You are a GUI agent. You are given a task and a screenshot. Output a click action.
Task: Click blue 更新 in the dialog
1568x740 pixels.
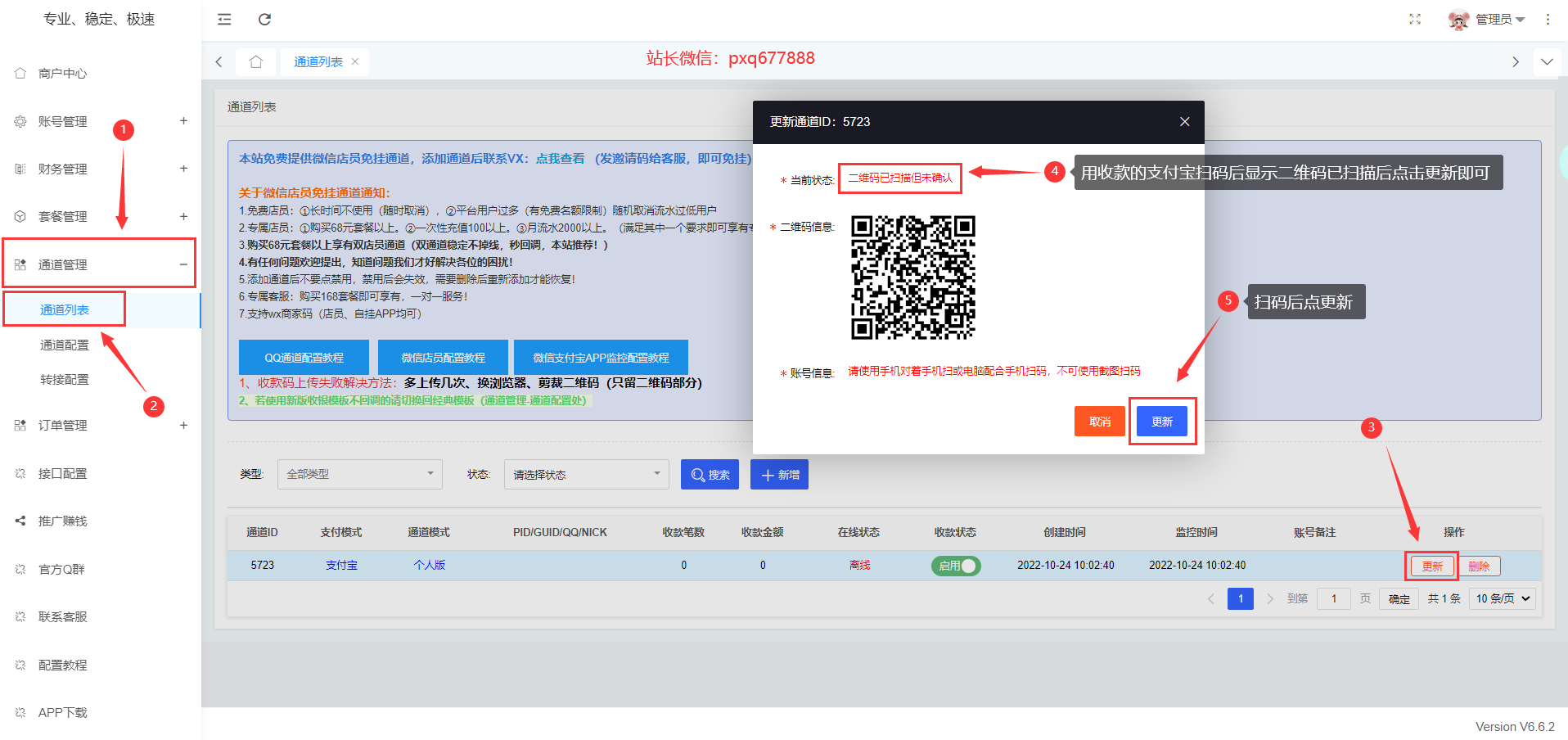pyautogui.click(x=1162, y=422)
